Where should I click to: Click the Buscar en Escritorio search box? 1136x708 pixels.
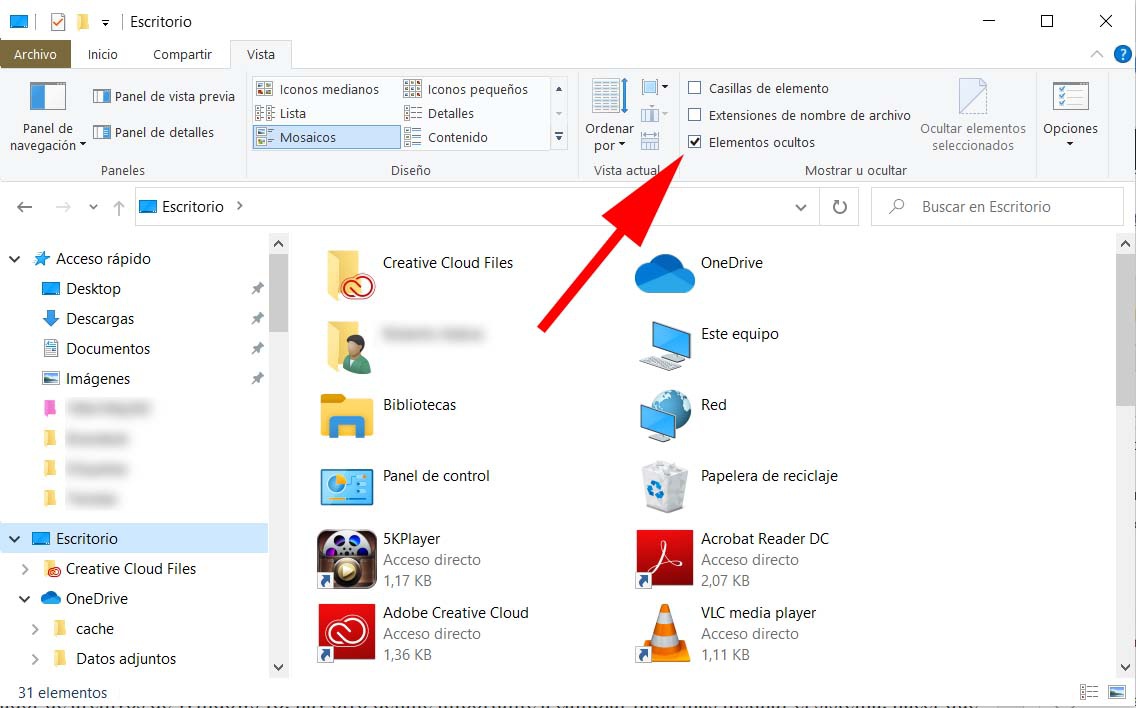coord(997,206)
